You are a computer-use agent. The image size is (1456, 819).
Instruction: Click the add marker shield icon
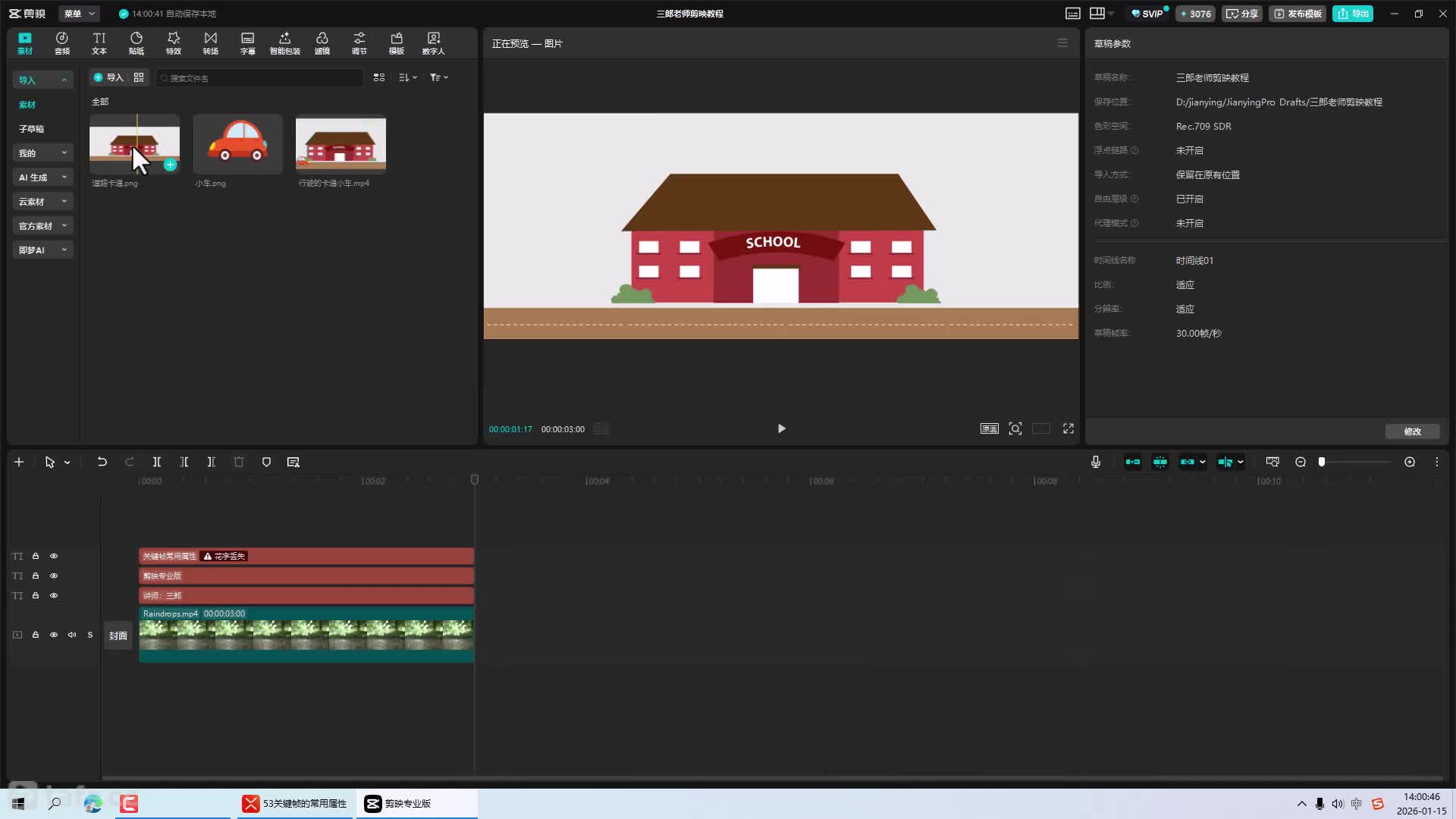point(266,462)
